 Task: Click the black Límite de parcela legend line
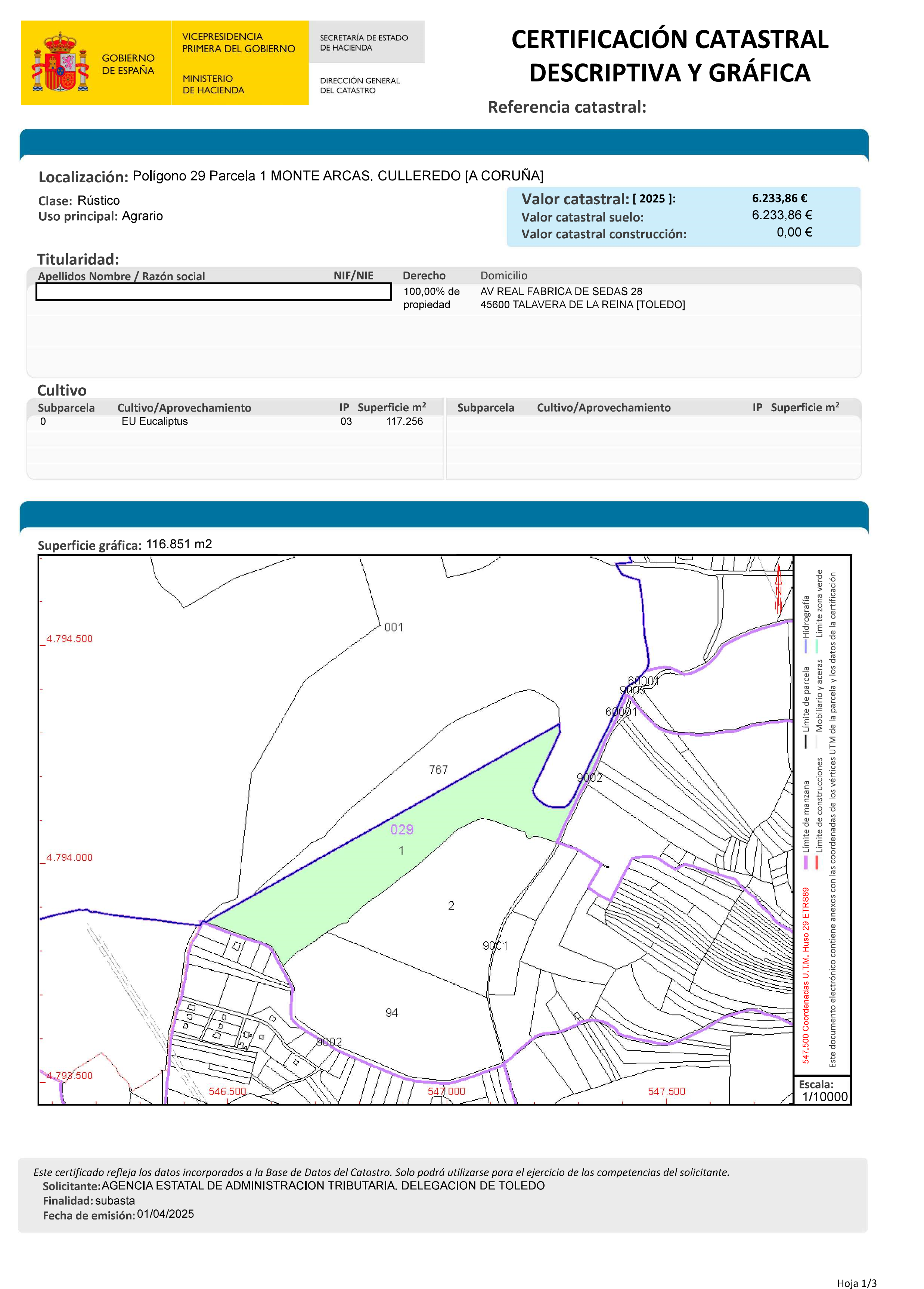coord(805,742)
